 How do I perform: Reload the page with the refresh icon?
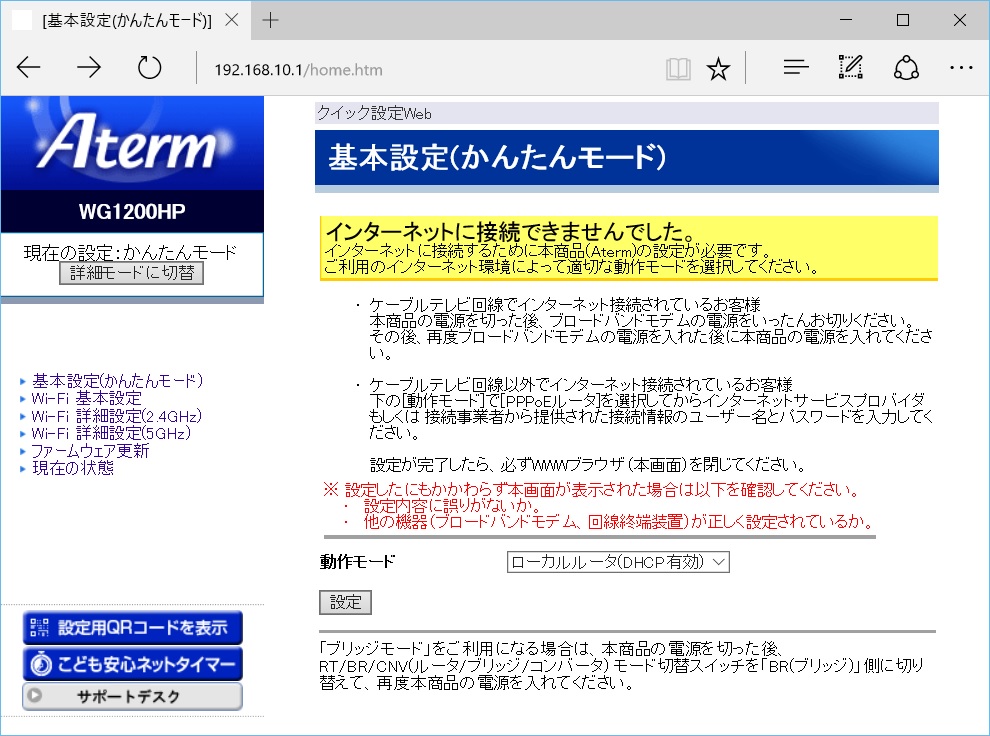click(x=150, y=68)
